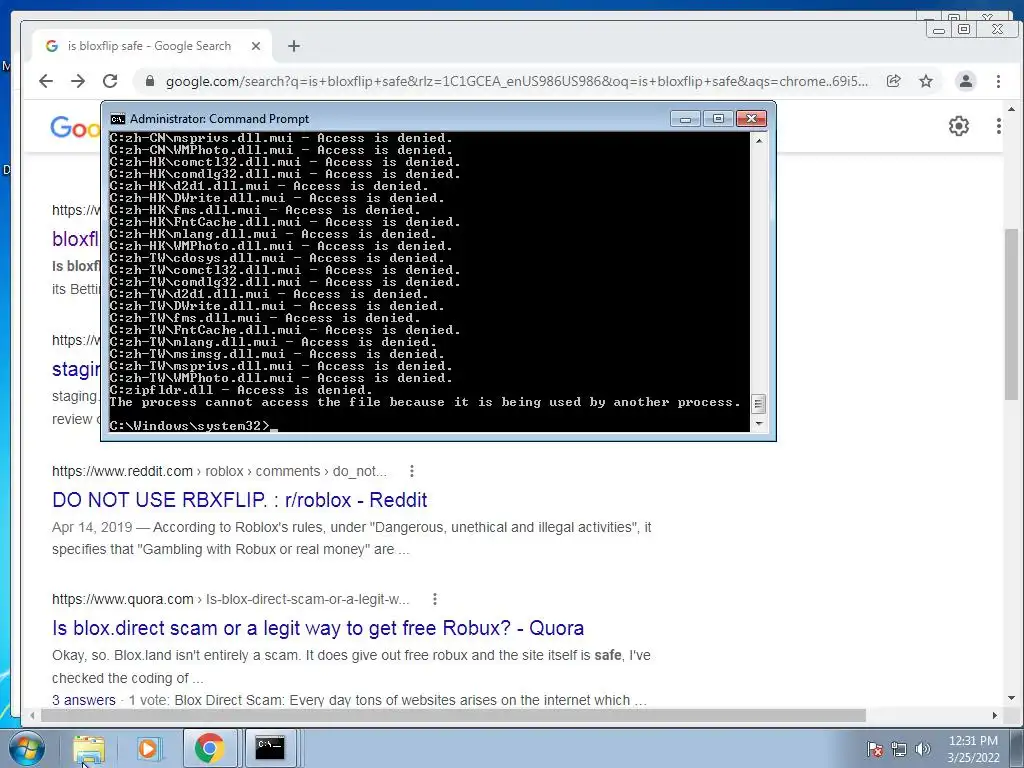Switch to Command Prompt taskbar button
1024x768 pixels.
pyautogui.click(x=270, y=748)
